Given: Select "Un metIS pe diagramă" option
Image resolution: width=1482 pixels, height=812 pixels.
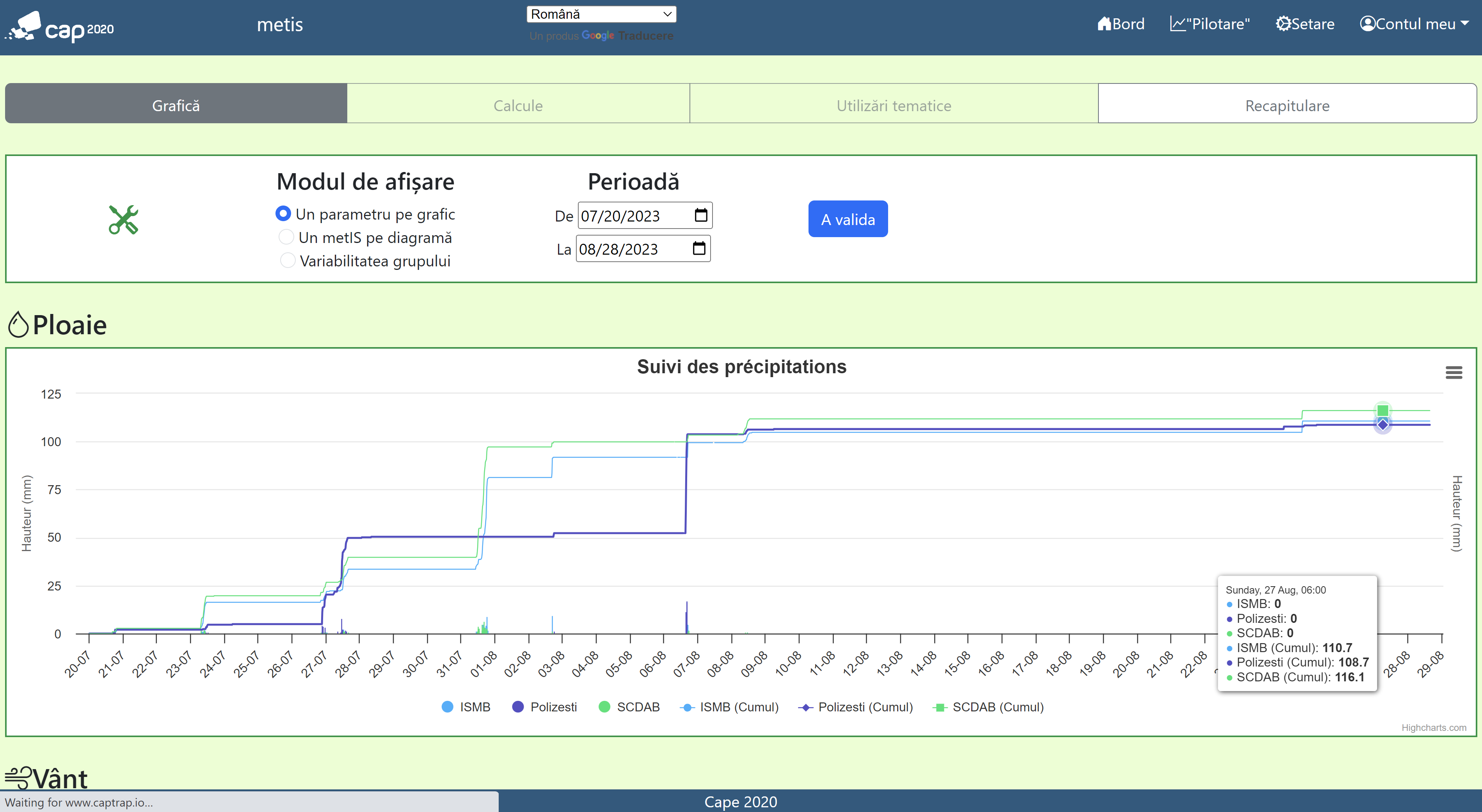Looking at the screenshot, I should click(286, 237).
